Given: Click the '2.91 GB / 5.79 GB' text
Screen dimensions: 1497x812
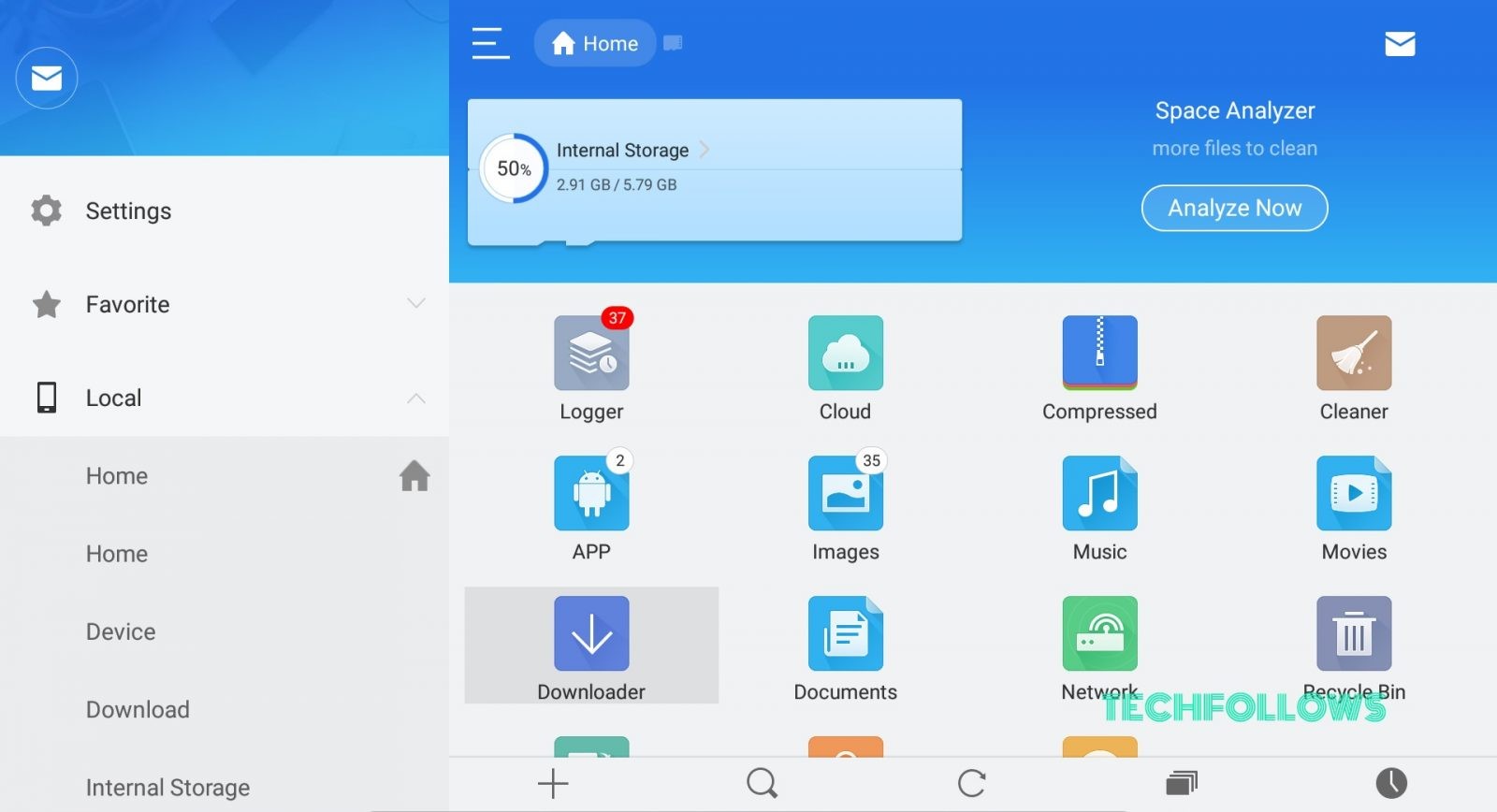Looking at the screenshot, I should tap(617, 184).
